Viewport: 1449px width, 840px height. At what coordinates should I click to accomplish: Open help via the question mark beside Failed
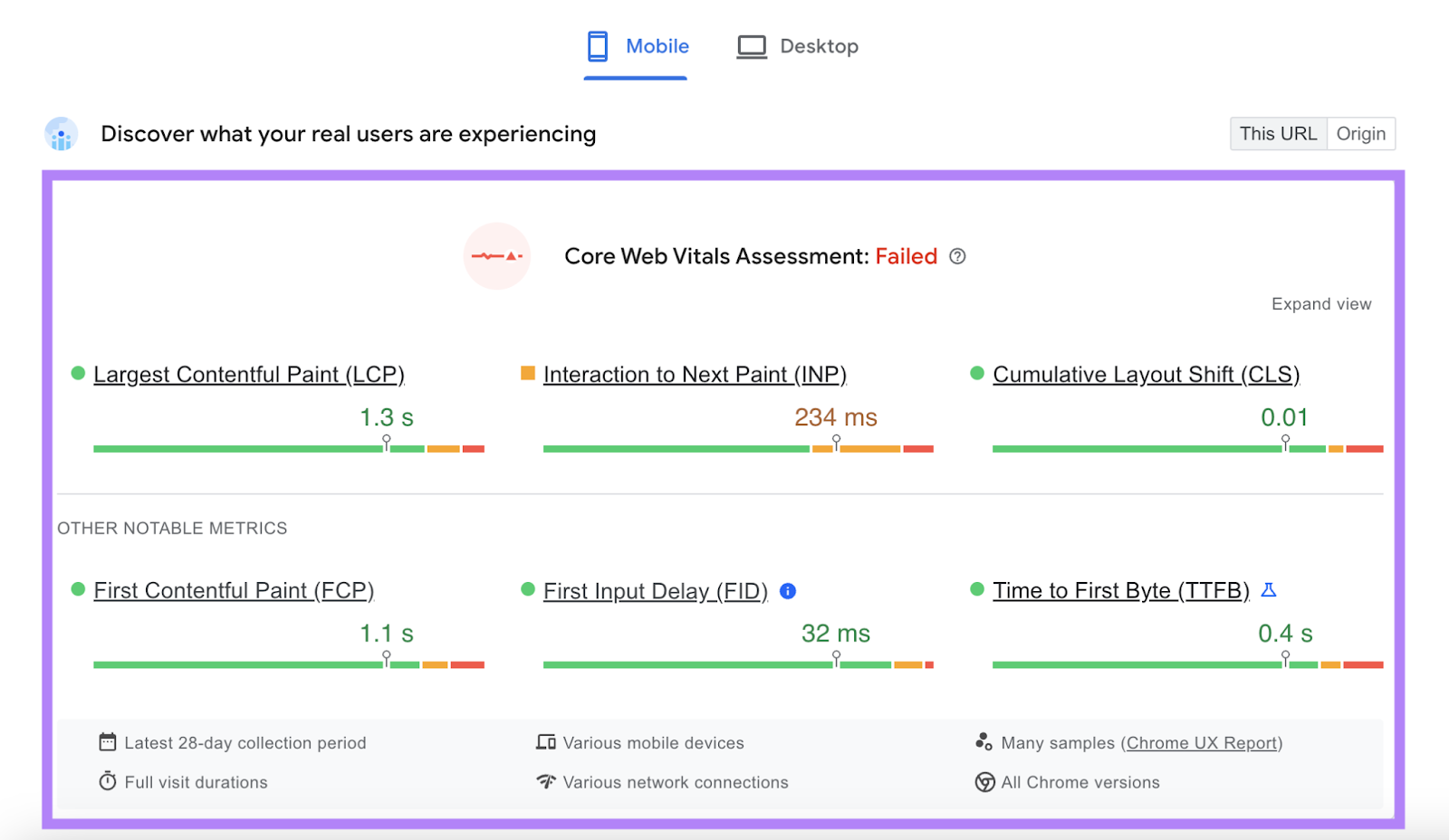(958, 257)
